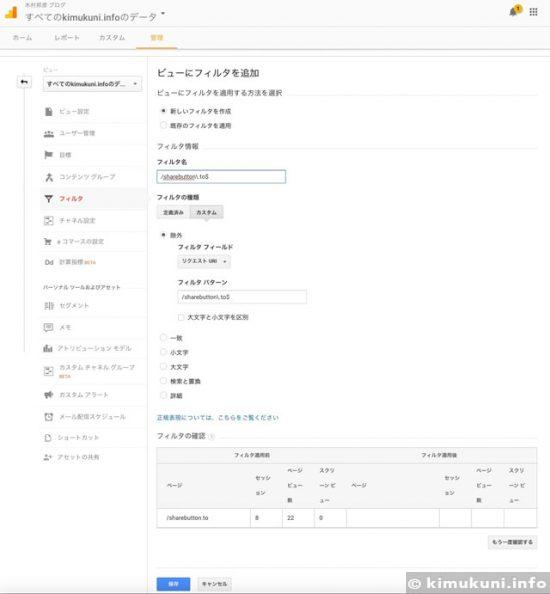Switch to the カスタム top navigation tab
This screenshot has width=550, height=594.
(x=112, y=38)
